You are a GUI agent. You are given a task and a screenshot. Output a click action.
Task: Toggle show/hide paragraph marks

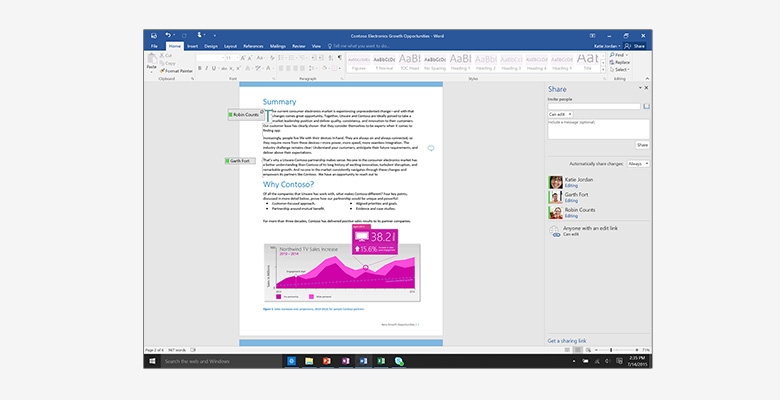[x=339, y=58]
